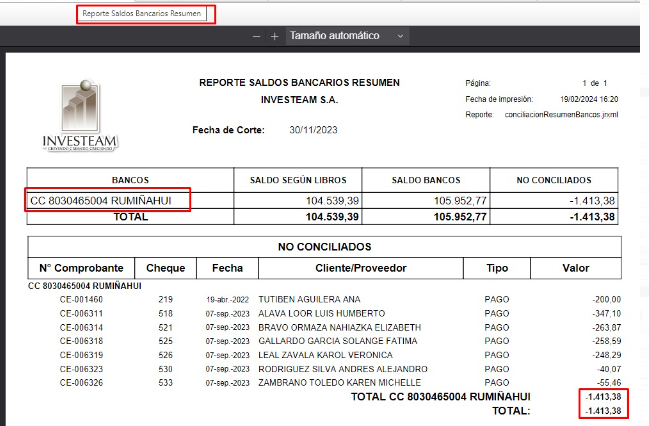Click the zoom in plus button
This screenshot has height=426, width=649.
(x=274, y=36)
